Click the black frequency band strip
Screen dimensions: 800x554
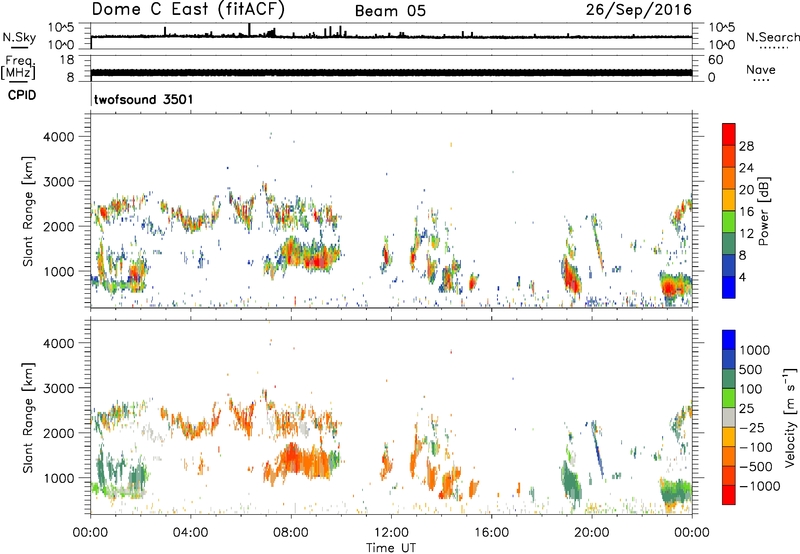(391, 73)
